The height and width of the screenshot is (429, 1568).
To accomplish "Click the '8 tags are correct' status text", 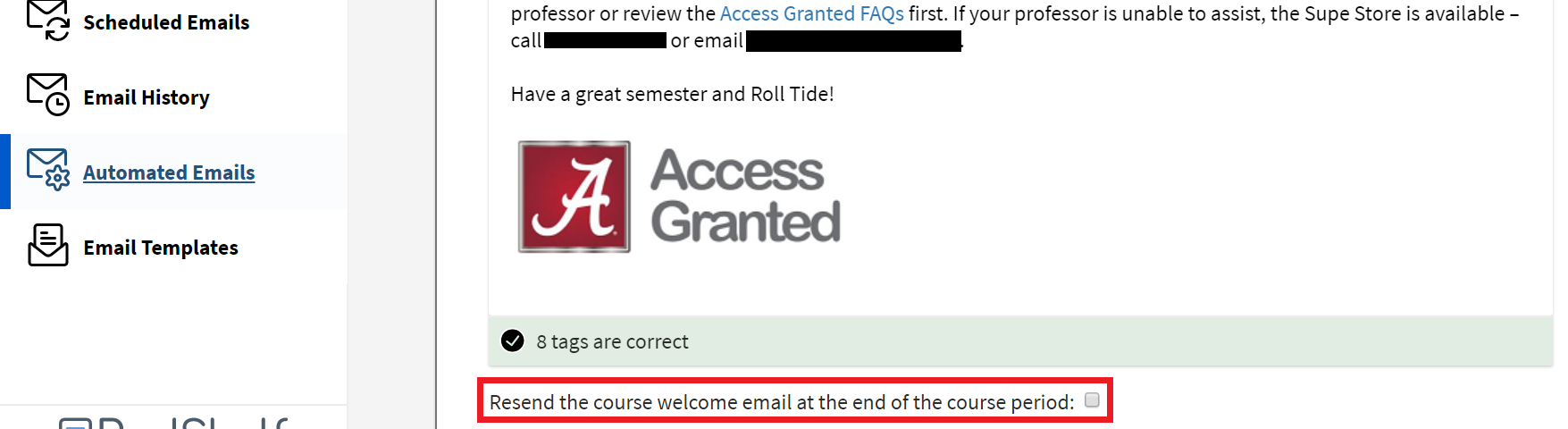I will 612,341.
